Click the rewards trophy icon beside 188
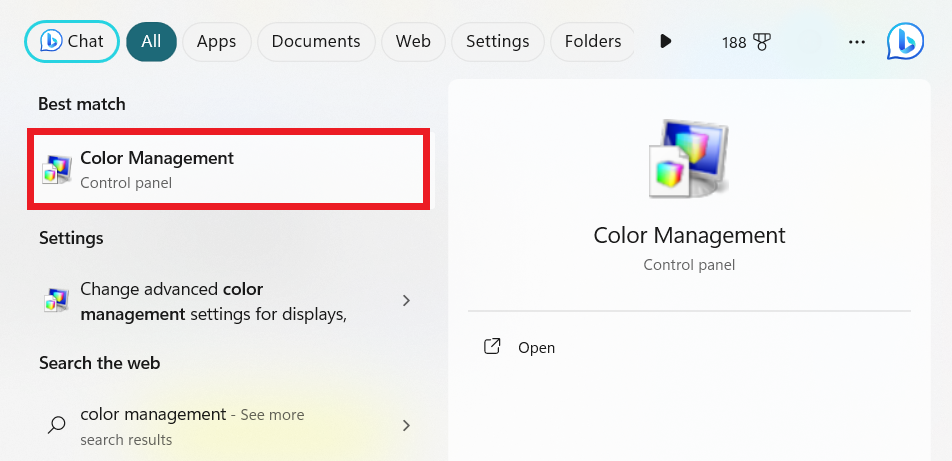952x461 pixels. tap(763, 42)
